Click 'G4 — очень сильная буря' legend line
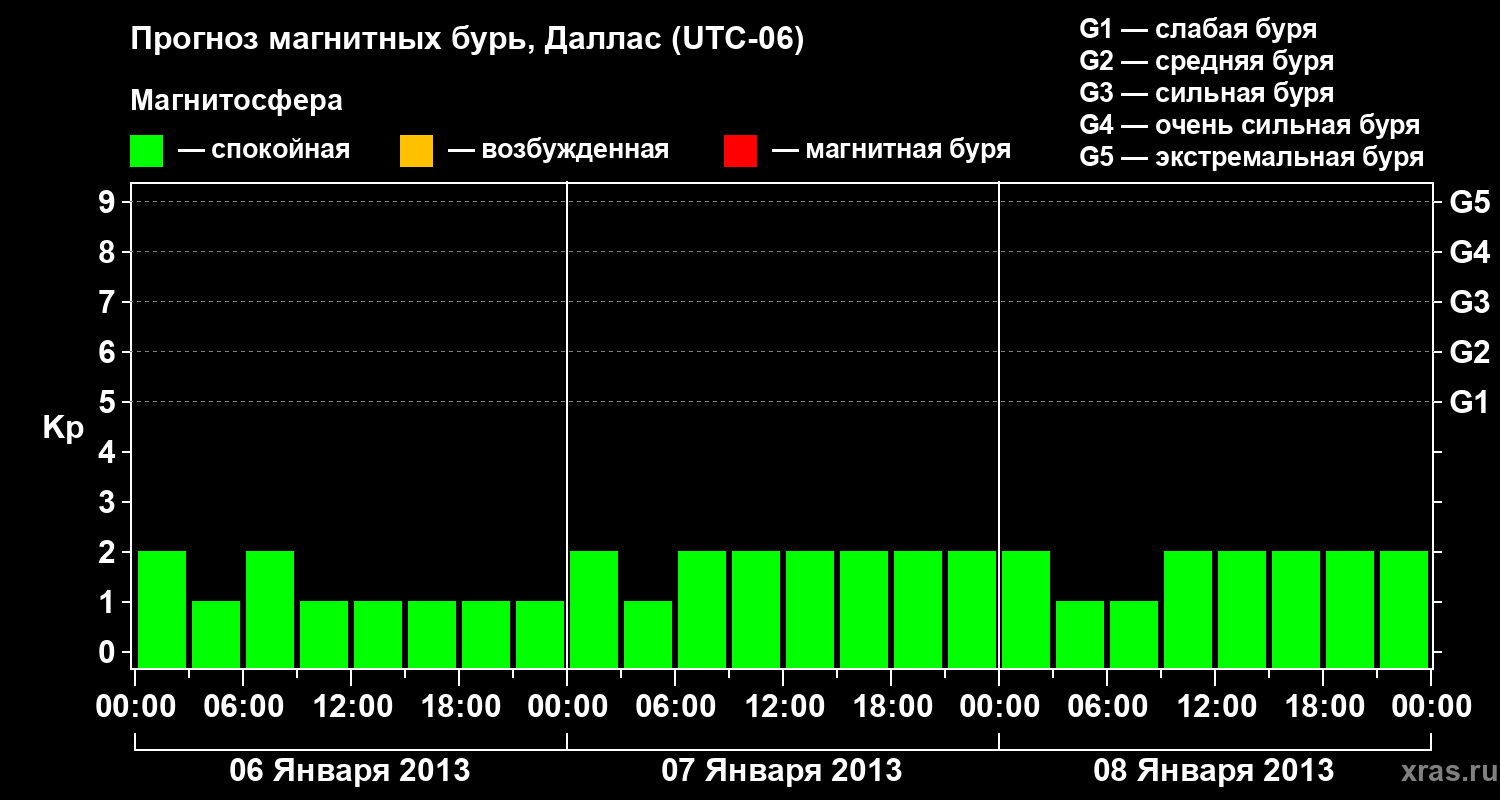Viewport: 1500px width, 800px height. 1250,125
